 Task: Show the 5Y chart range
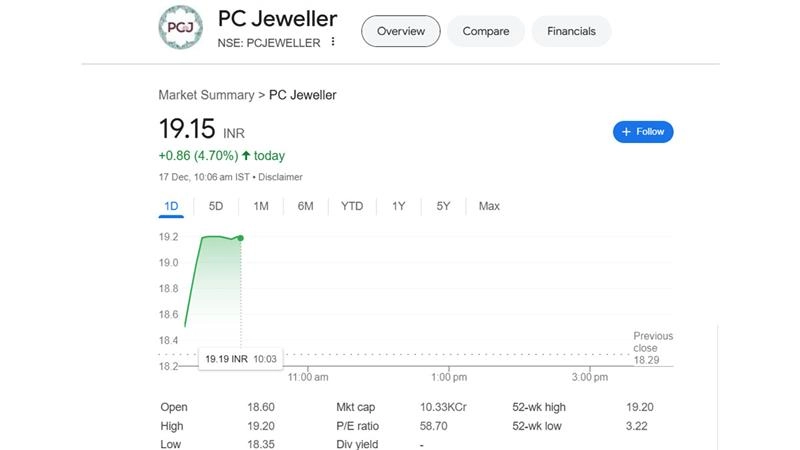[x=443, y=206]
